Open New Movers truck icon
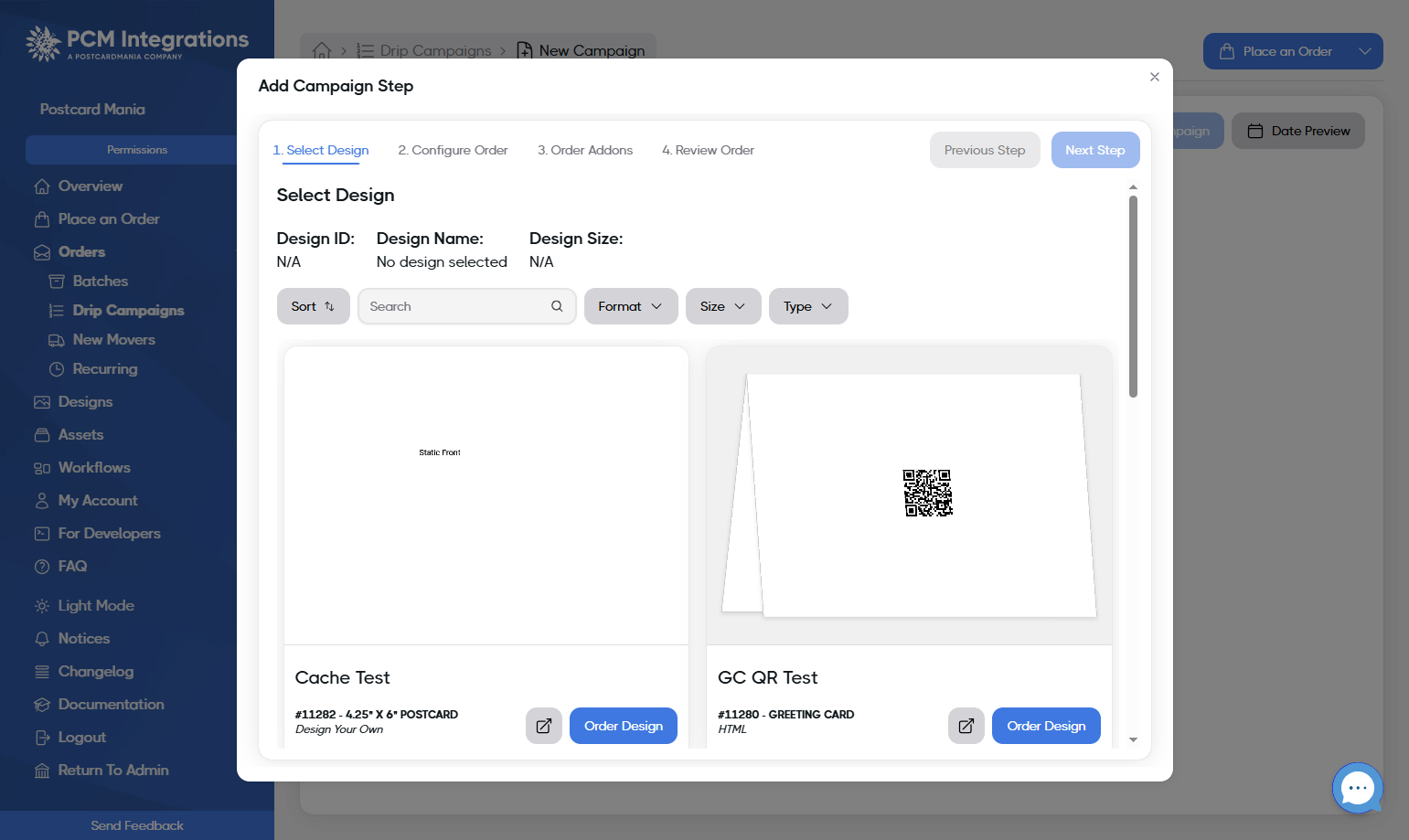Image resolution: width=1409 pixels, height=840 pixels. pyautogui.click(x=57, y=339)
